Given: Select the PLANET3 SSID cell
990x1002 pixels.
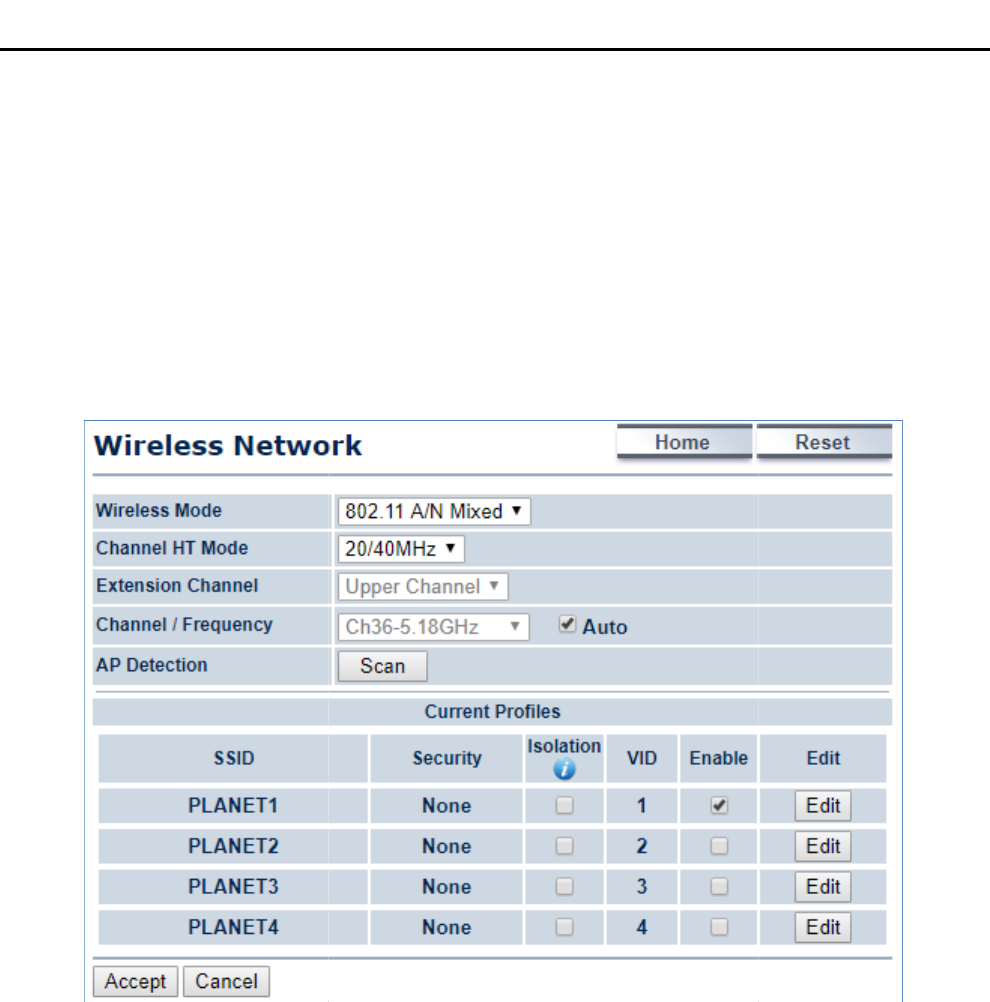Looking at the screenshot, I should (x=233, y=886).
